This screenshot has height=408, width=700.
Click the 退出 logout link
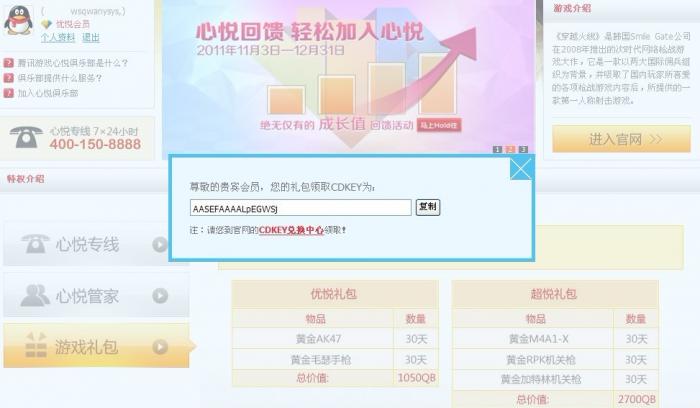pyautogui.click(x=91, y=37)
